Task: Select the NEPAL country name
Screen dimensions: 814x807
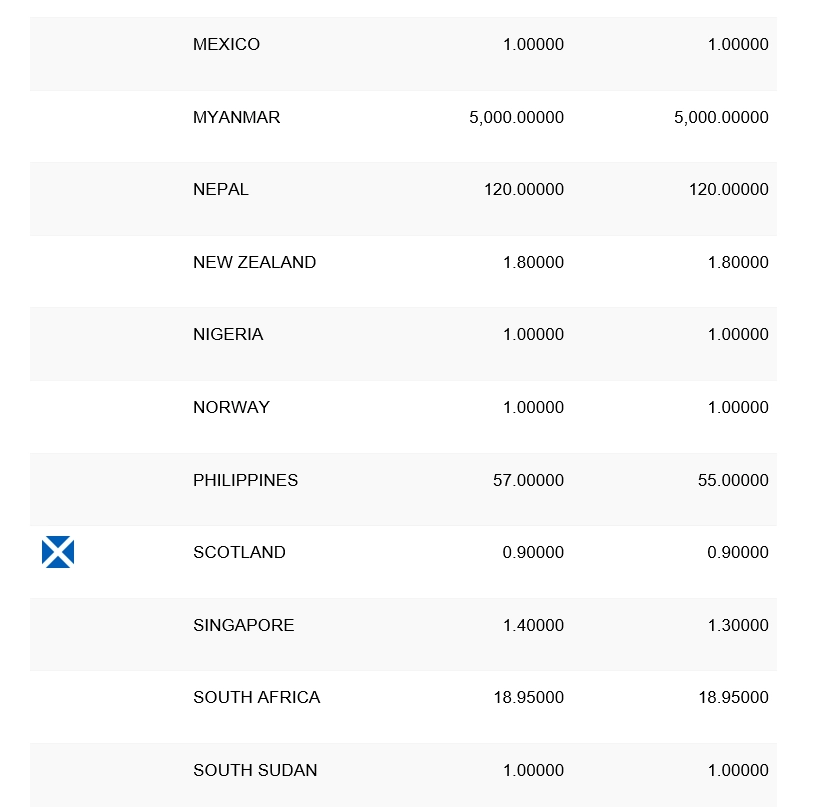Action: coord(221,190)
